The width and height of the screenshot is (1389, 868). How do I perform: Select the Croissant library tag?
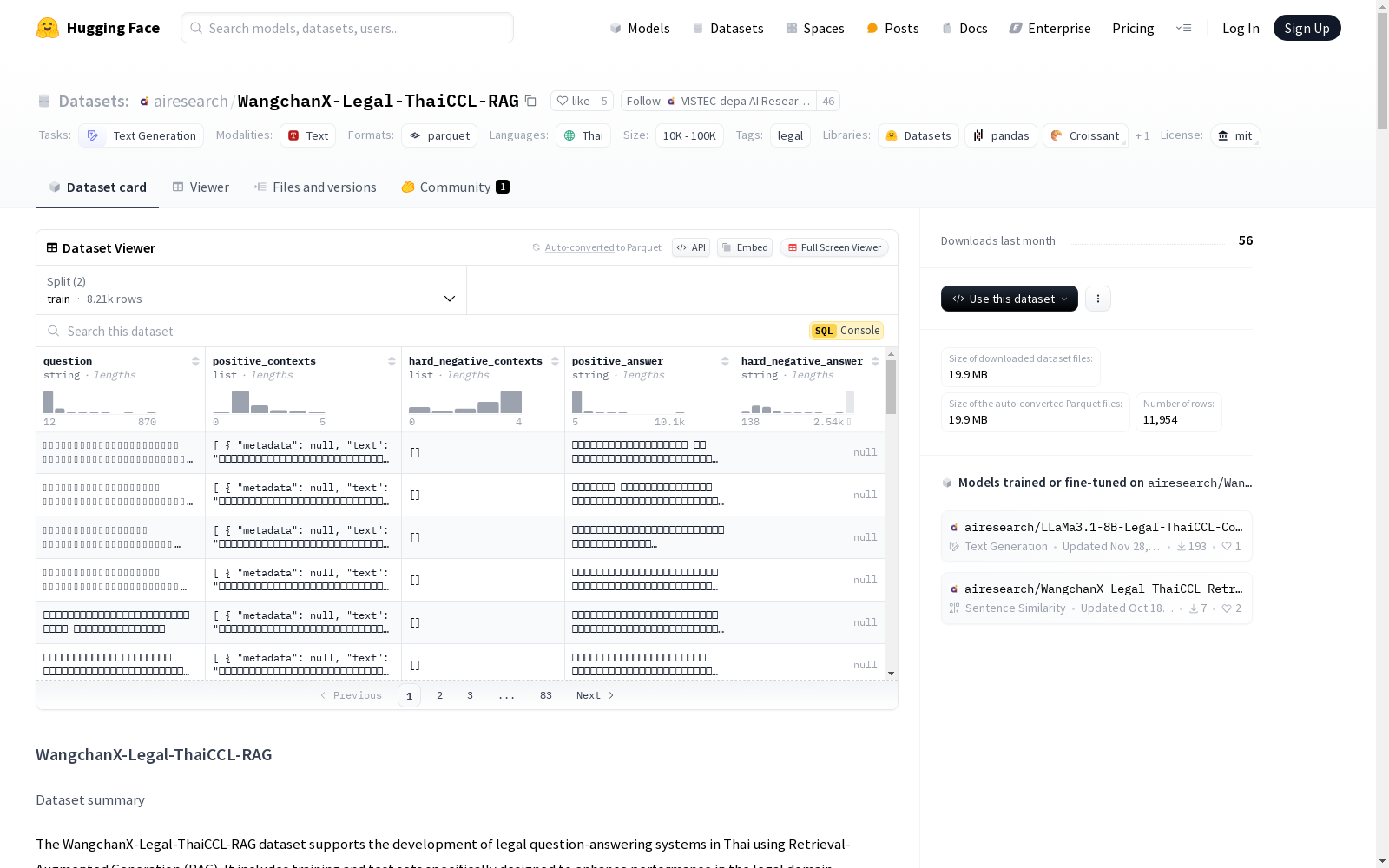pos(1085,135)
